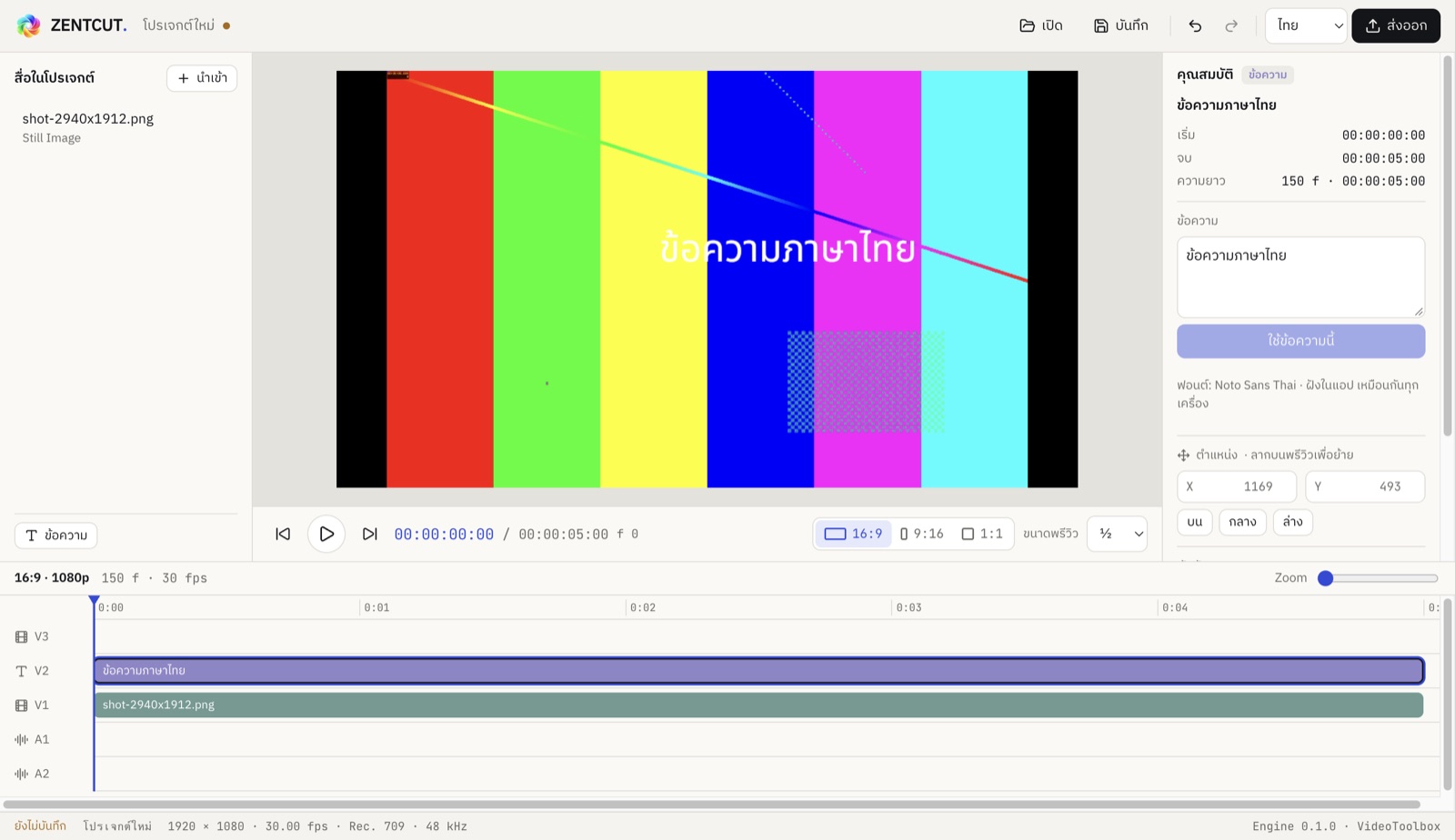
Task: Click the timeline vertical scrollbar
Action: click(x=1447, y=695)
